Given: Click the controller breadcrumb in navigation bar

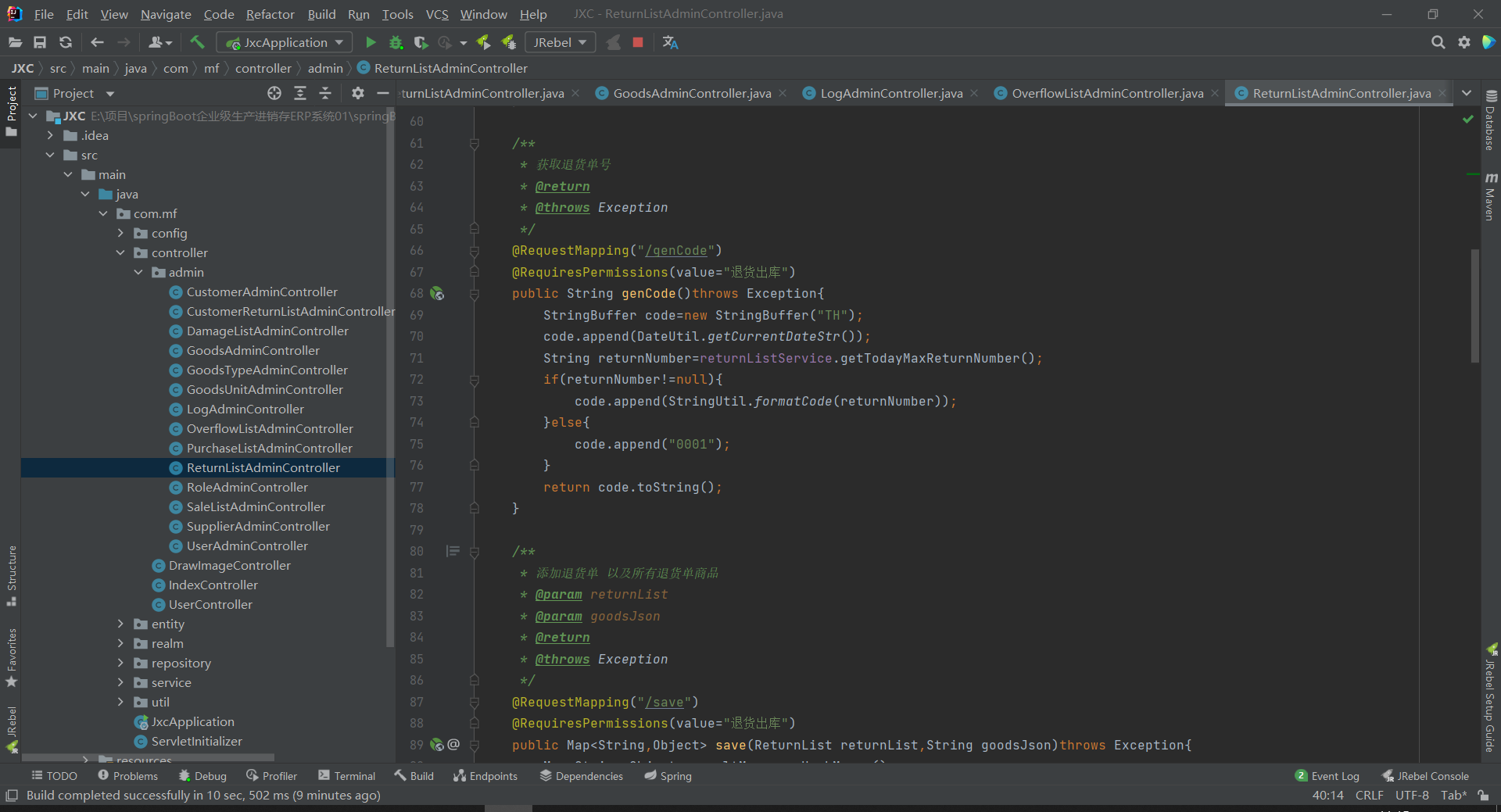Looking at the screenshot, I should [x=263, y=68].
